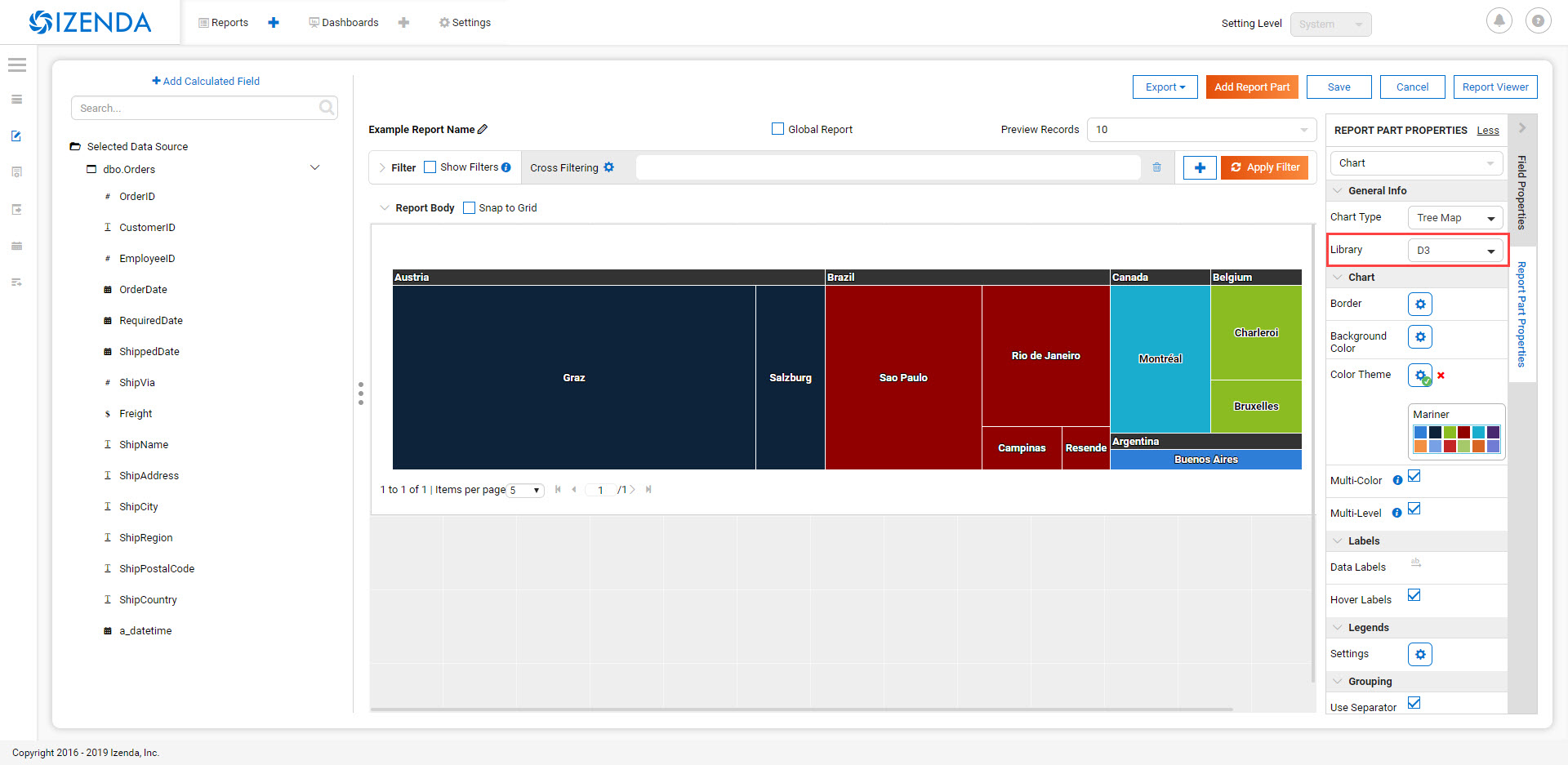Remove Color Theme with red X

pyautogui.click(x=1441, y=376)
